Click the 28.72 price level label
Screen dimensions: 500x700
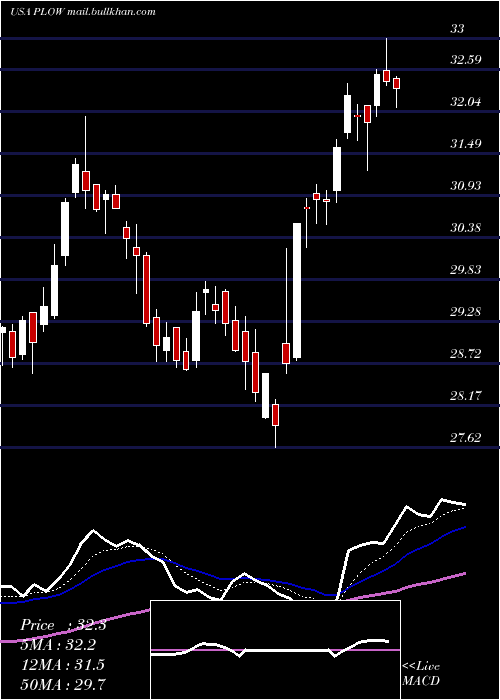466,354
